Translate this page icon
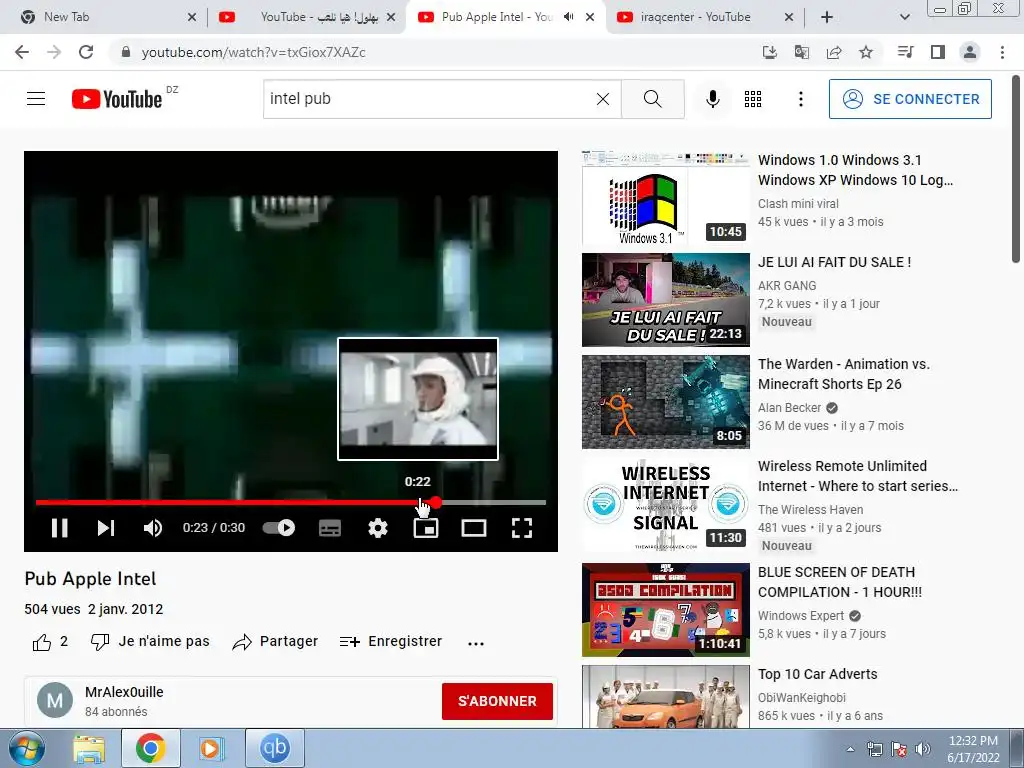 tap(802, 52)
